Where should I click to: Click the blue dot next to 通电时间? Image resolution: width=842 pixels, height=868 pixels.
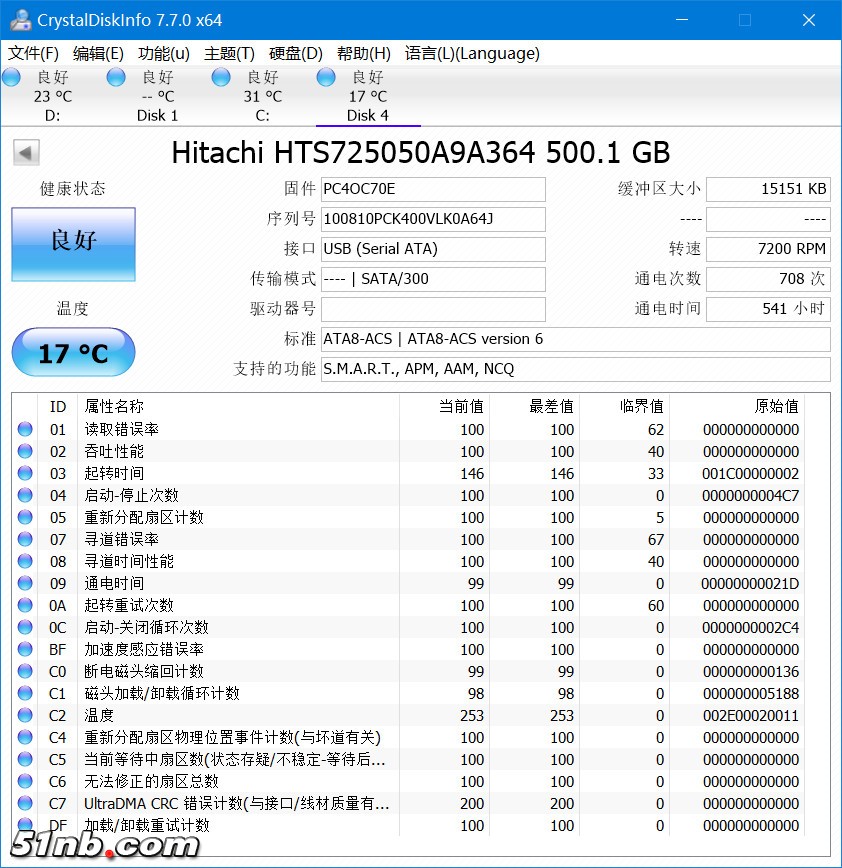pos(25,583)
